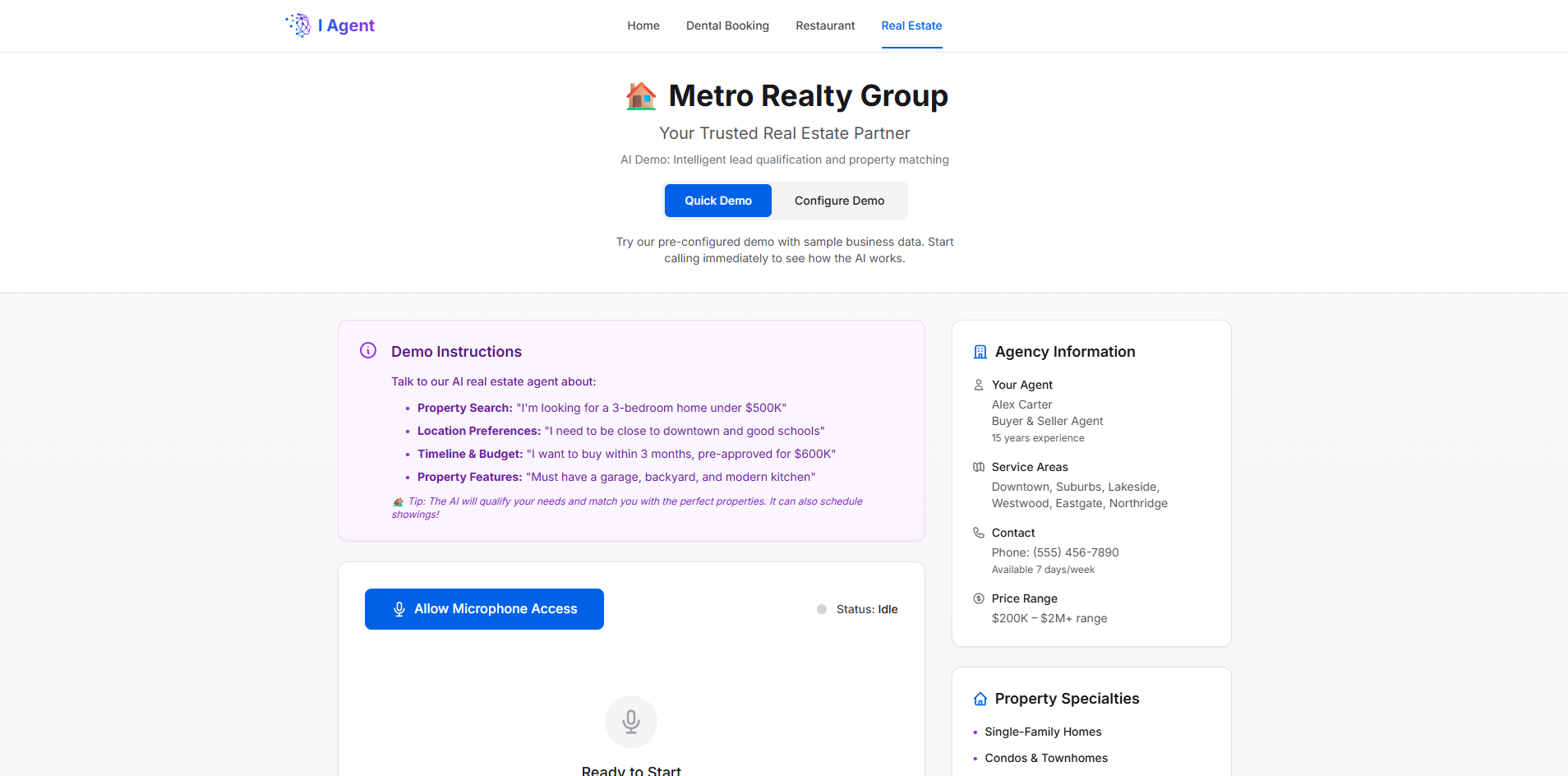Click the building icon beside Agency Information
Viewport: 1568px width, 776px height.
(x=980, y=352)
